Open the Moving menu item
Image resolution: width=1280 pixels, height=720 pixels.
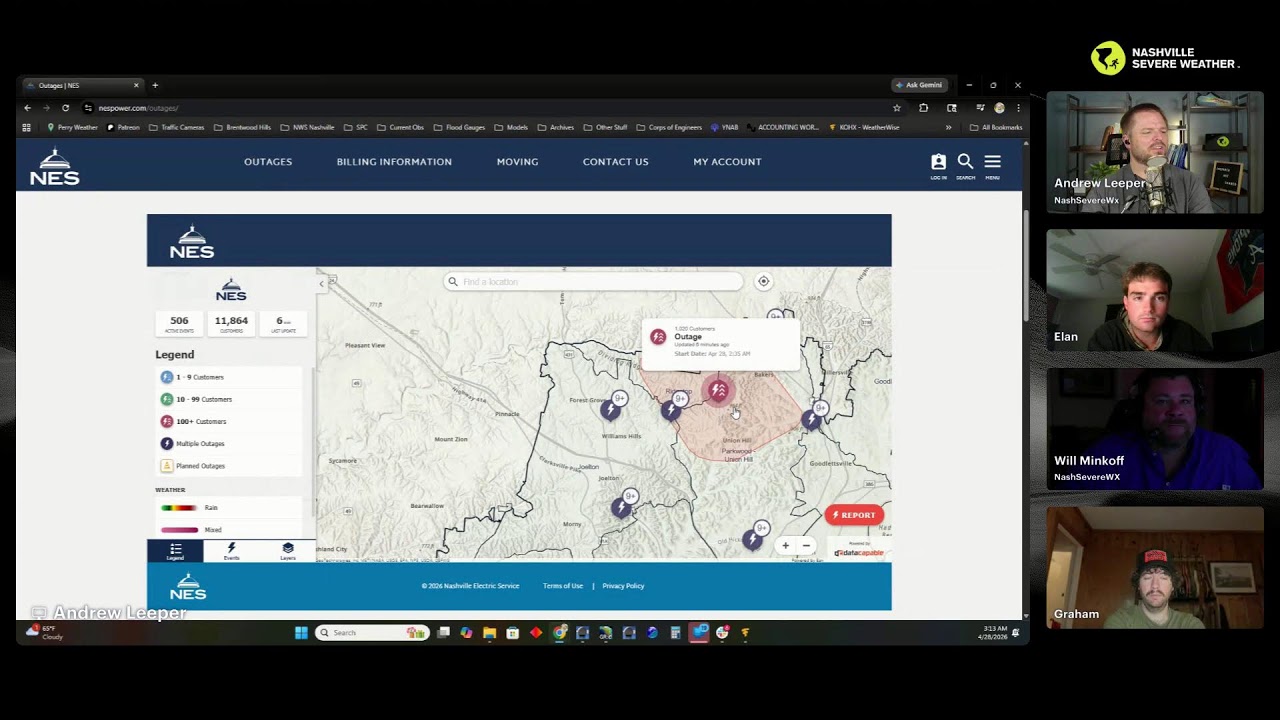[517, 162]
